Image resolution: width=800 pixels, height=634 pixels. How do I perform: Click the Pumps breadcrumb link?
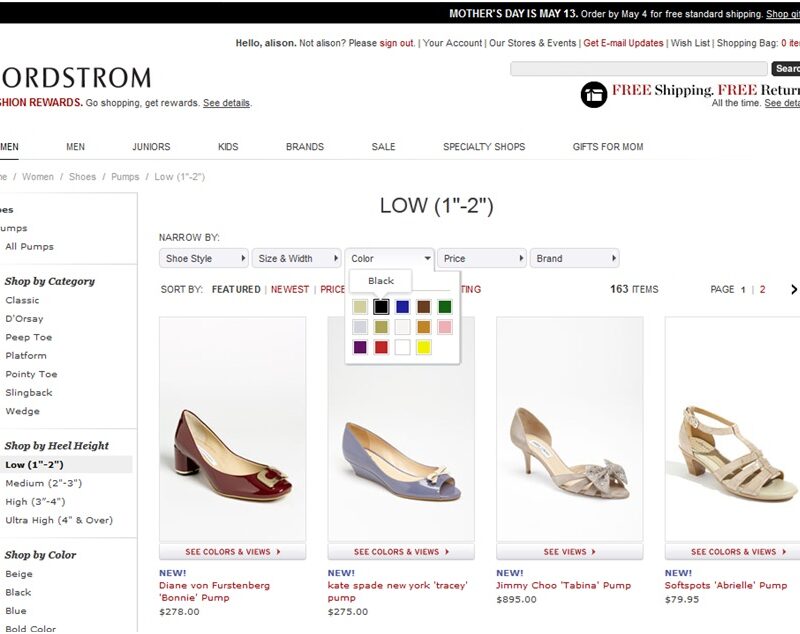point(125,177)
